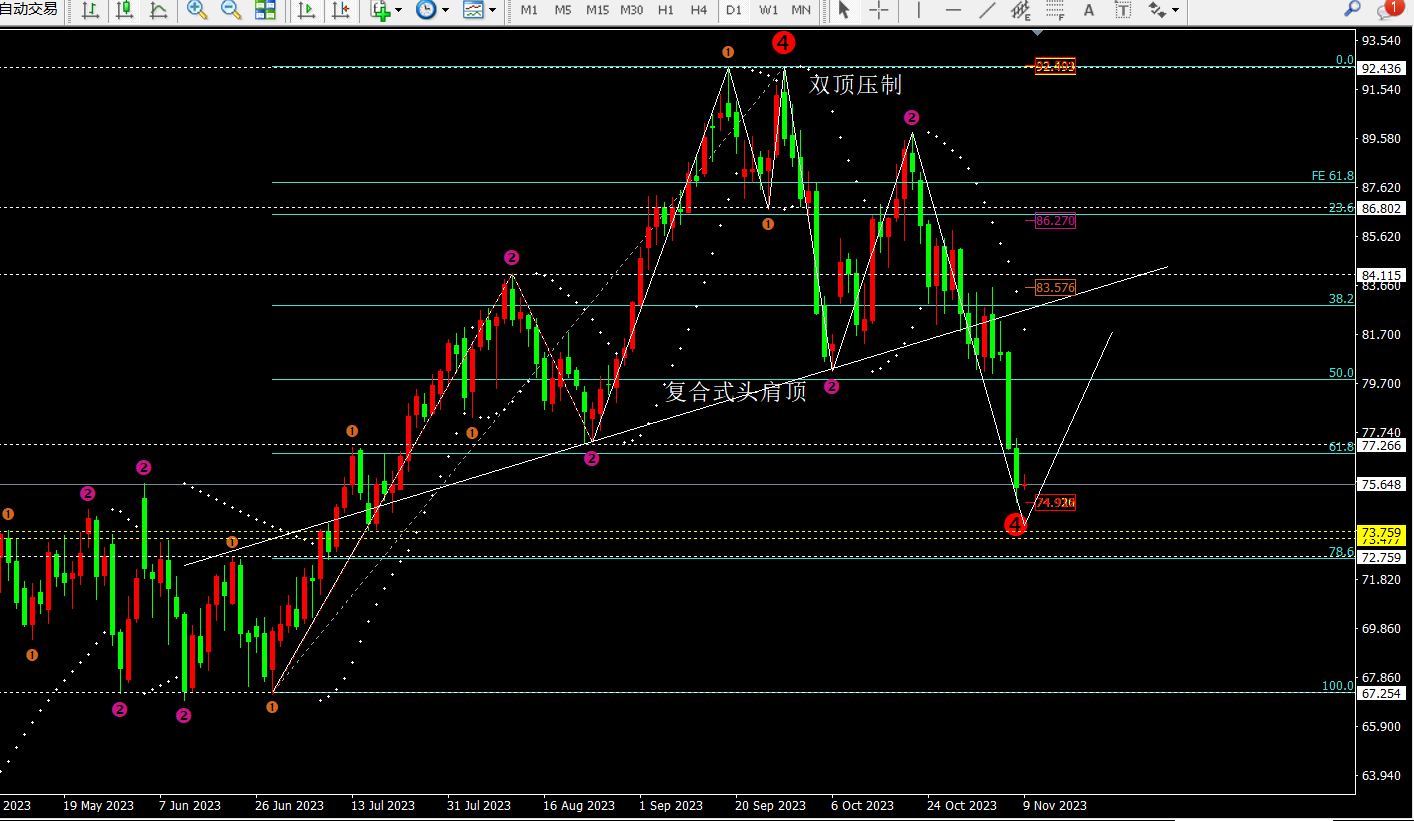The height and width of the screenshot is (821, 1414).
Task: Click the 20 Sep 2023 date label
Action: (x=771, y=805)
